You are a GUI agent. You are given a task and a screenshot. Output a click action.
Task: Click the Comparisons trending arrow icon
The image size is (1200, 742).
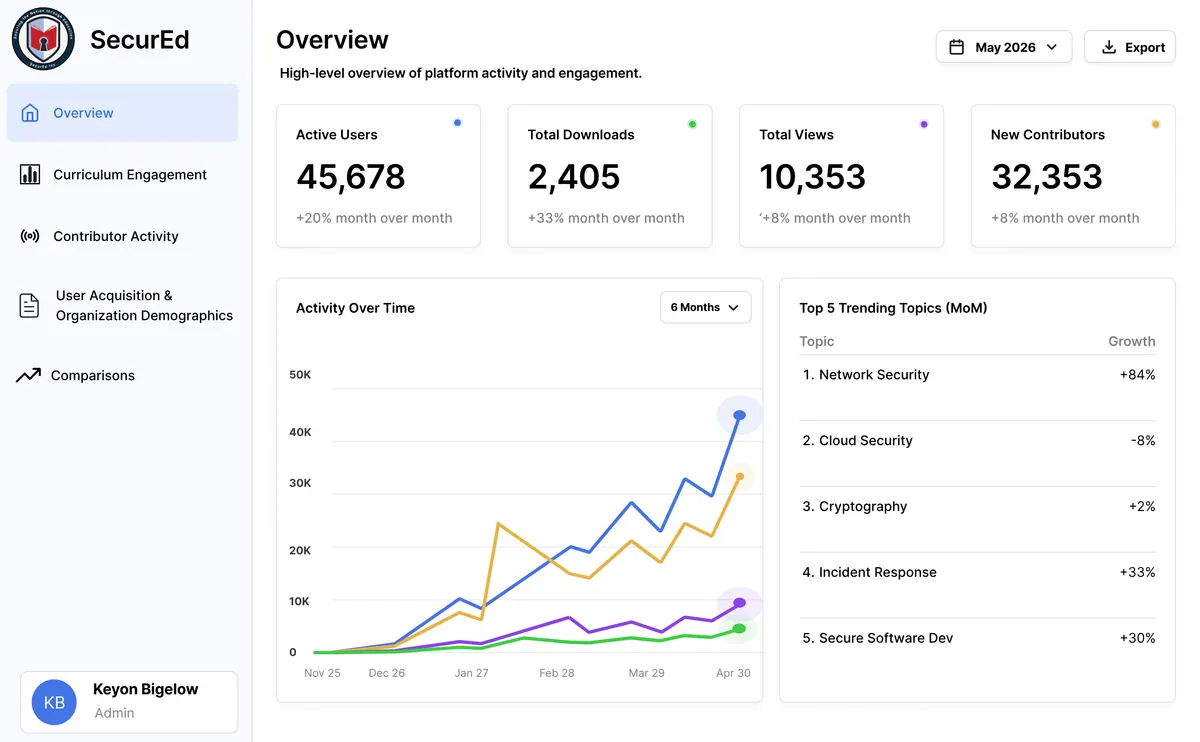pyautogui.click(x=28, y=376)
